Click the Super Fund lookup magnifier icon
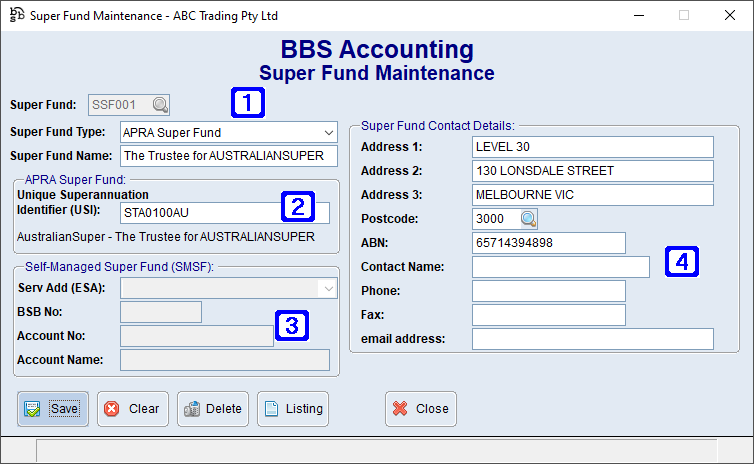Image resolution: width=754 pixels, height=464 pixels. coord(160,104)
